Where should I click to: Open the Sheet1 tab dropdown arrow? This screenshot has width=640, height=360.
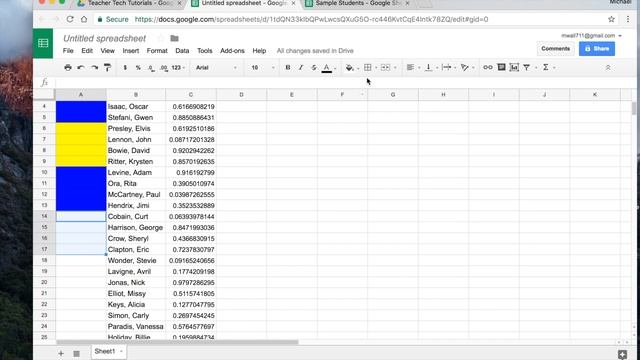(x=121, y=351)
